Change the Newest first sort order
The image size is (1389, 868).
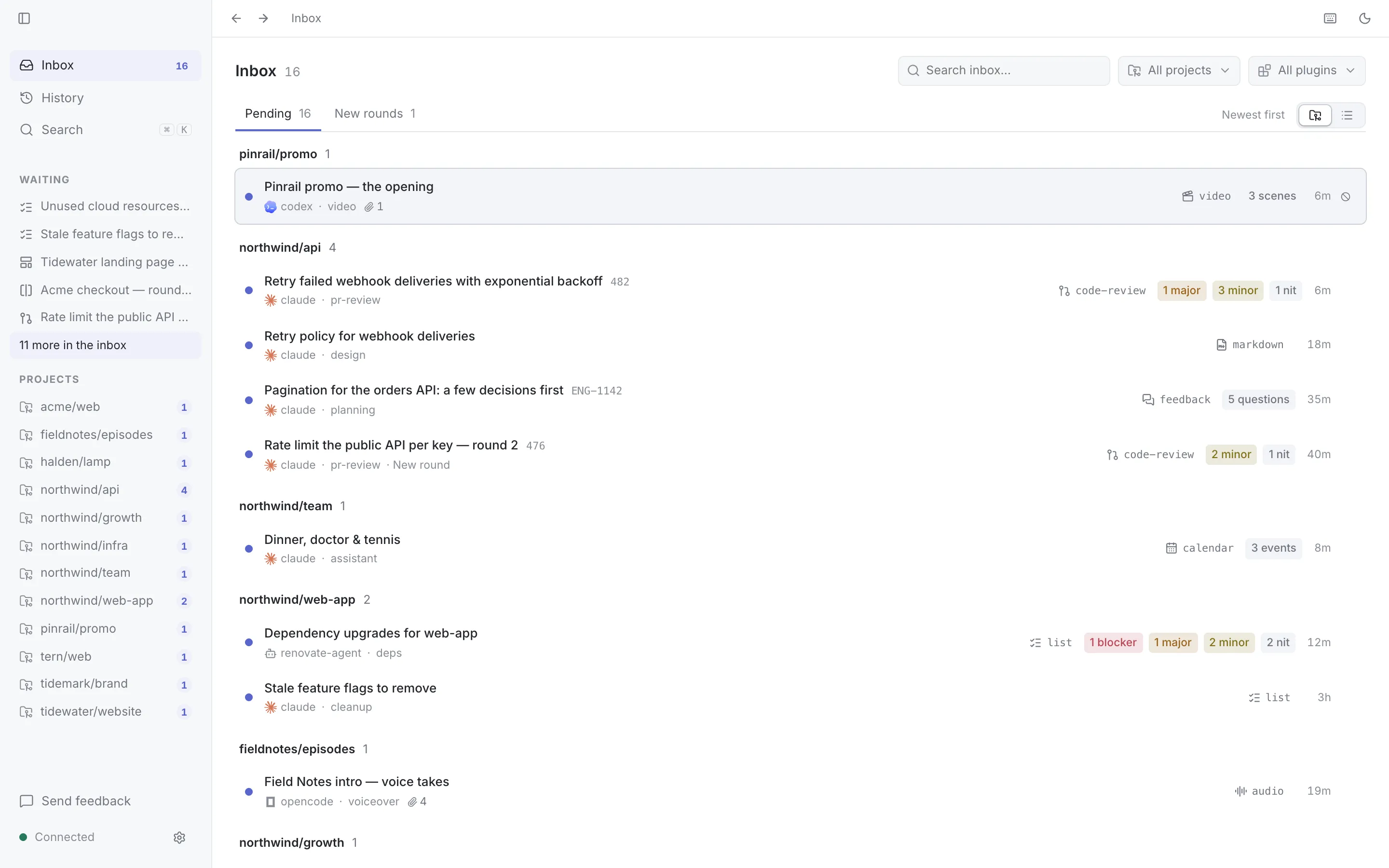pos(1253,115)
